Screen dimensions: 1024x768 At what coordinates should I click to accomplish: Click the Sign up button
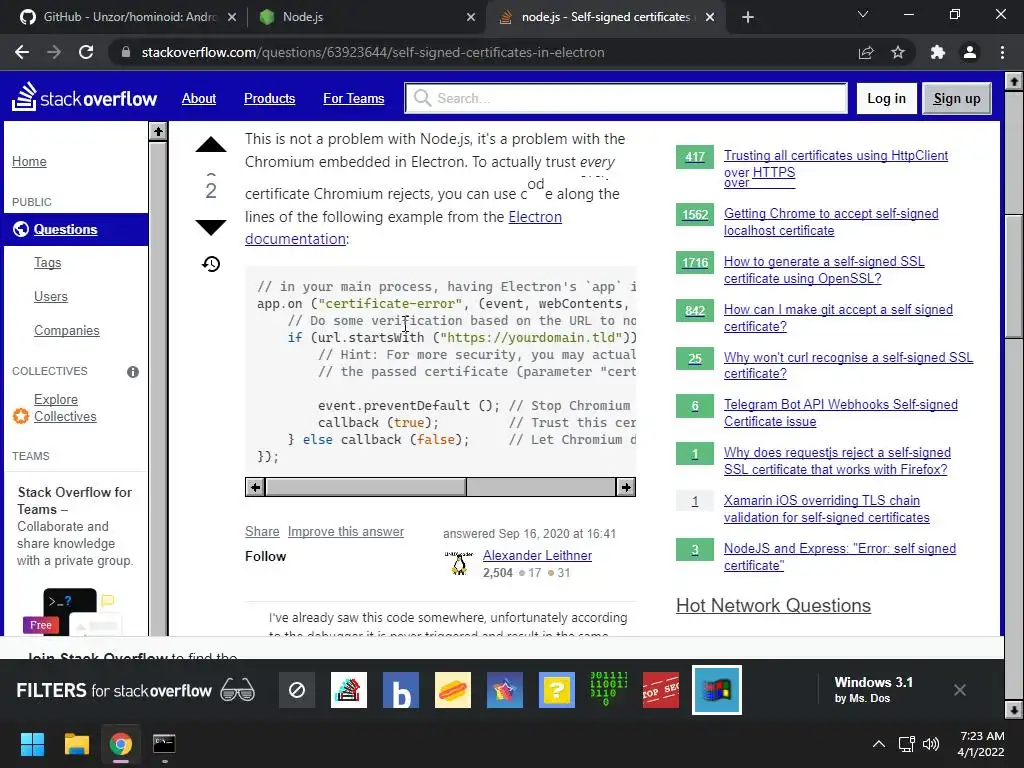click(957, 99)
